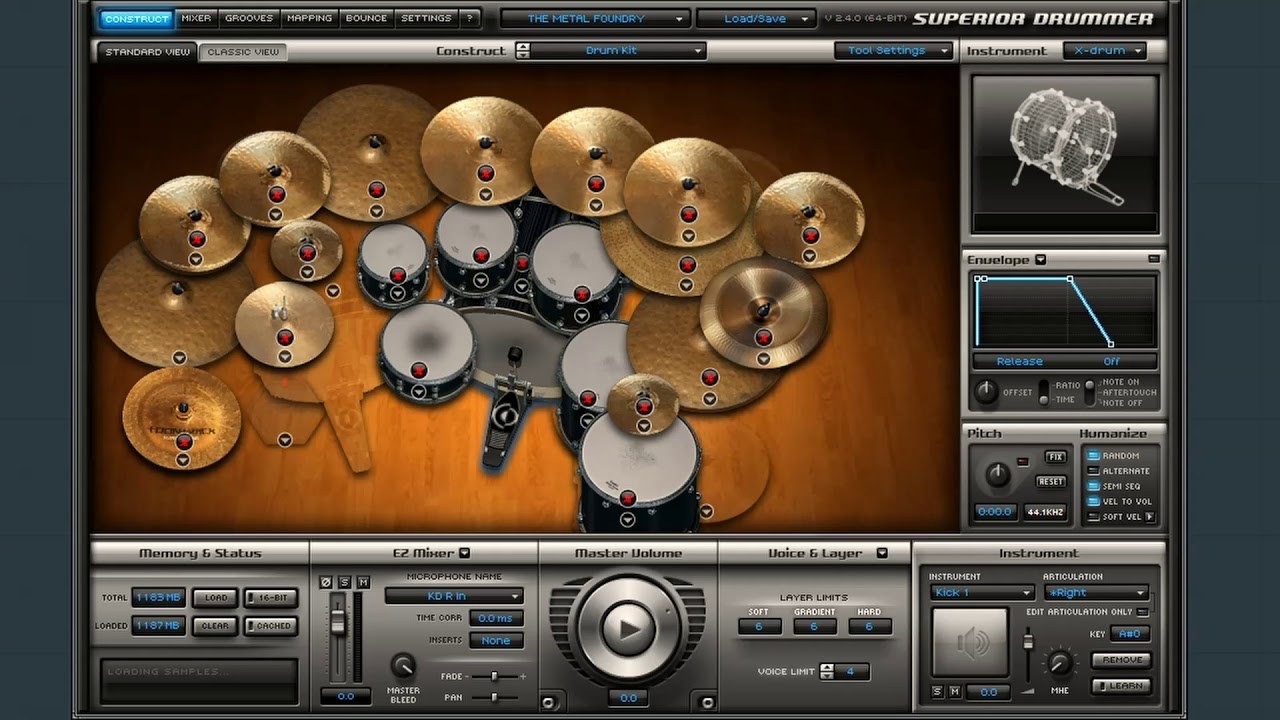Expand the EZ Mixer panel menu
Viewport: 1280px width, 720px height.
click(464, 553)
